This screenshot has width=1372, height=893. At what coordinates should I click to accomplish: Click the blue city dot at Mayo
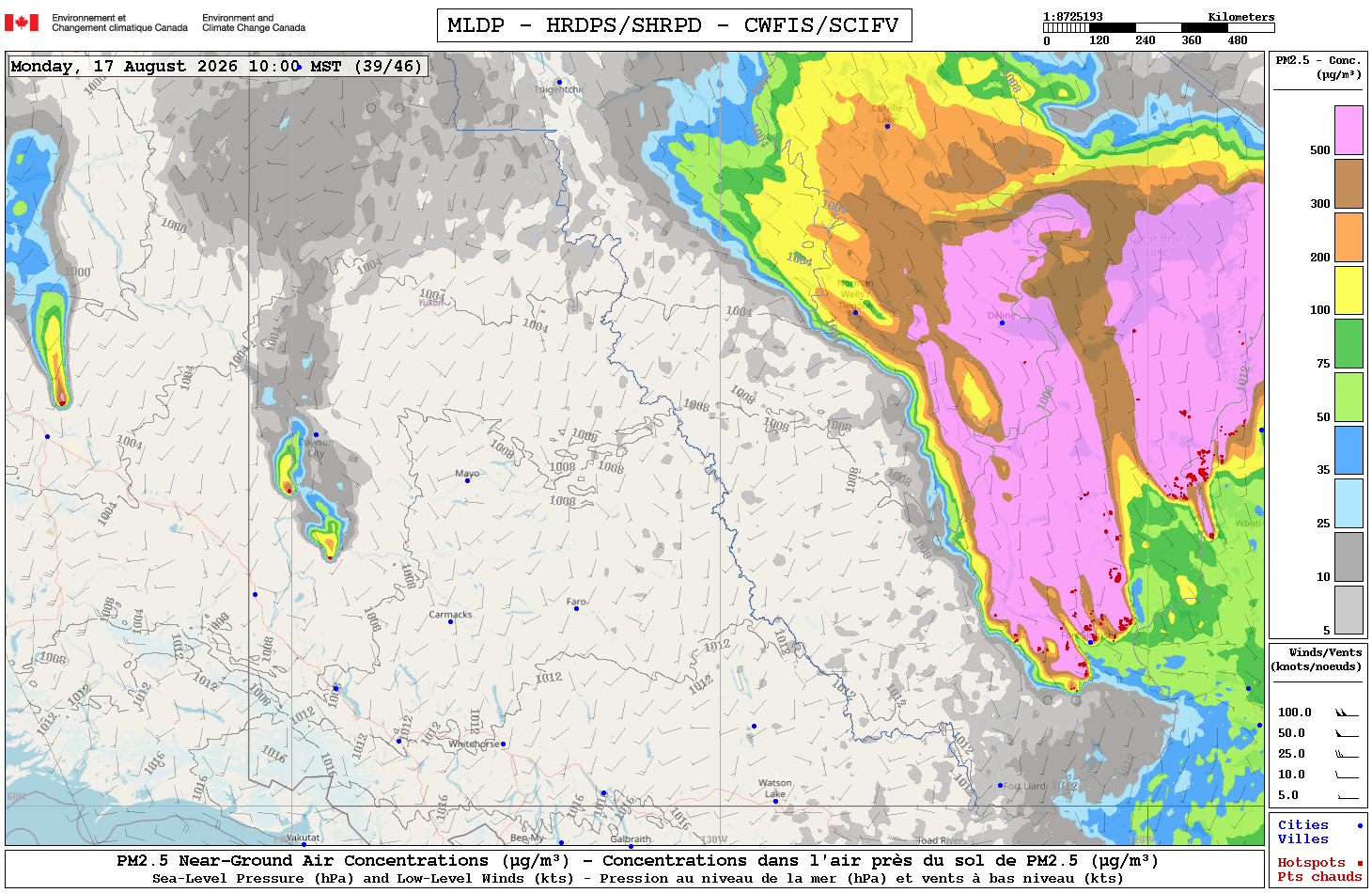click(x=466, y=480)
